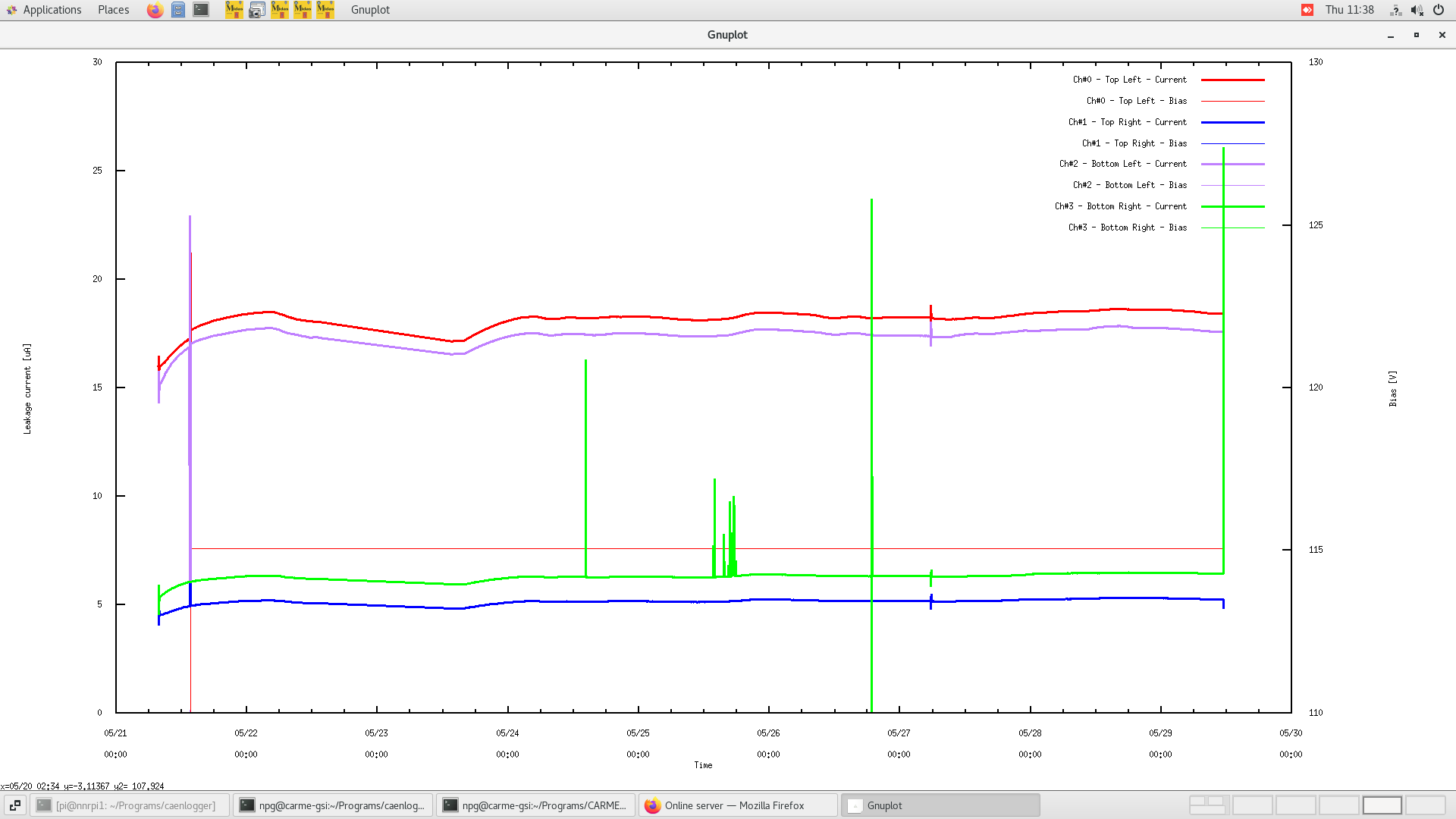Open the keyboard input indicator dropdown
The width and height of the screenshot is (1456, 819).
tap(1395, 10)
